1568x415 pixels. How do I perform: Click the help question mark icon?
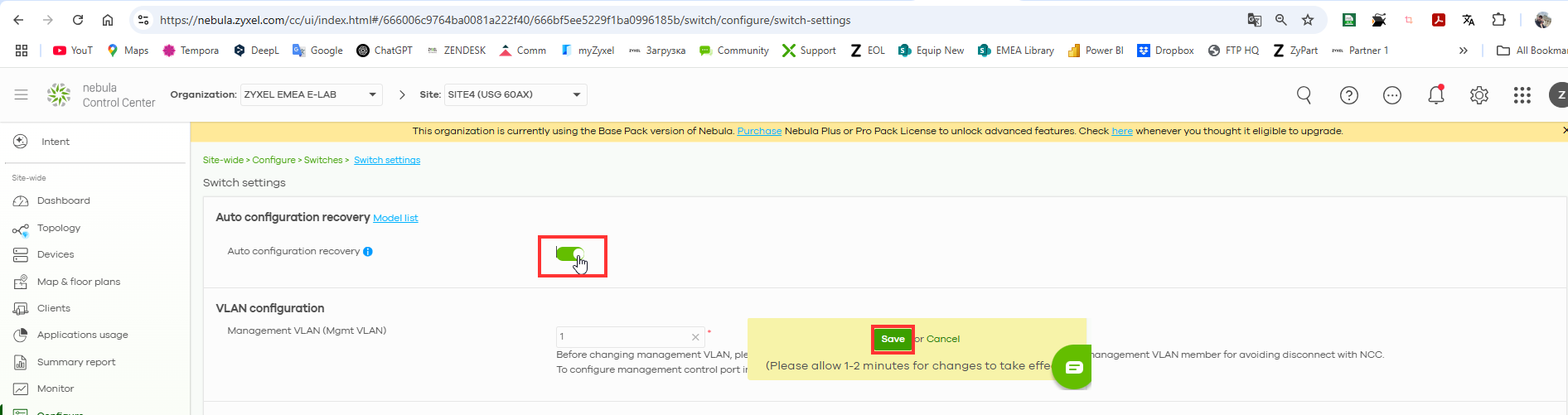[x=1348, y=95]
